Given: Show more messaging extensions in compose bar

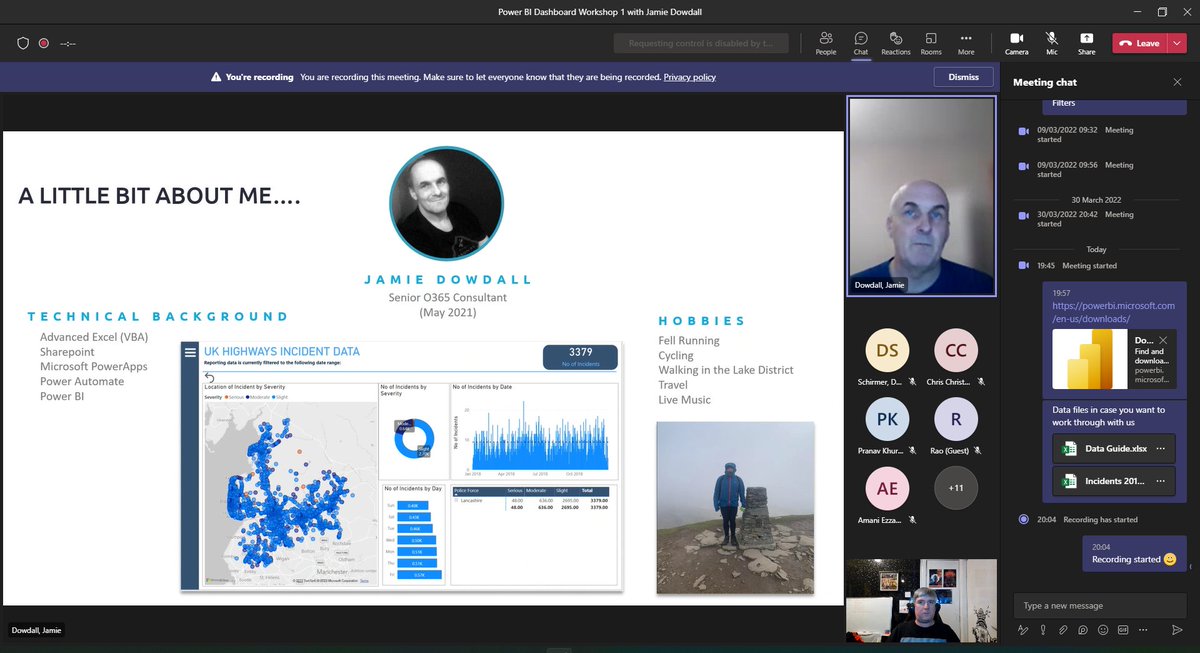Looking at the screenshot, I should click(1143, 630).
